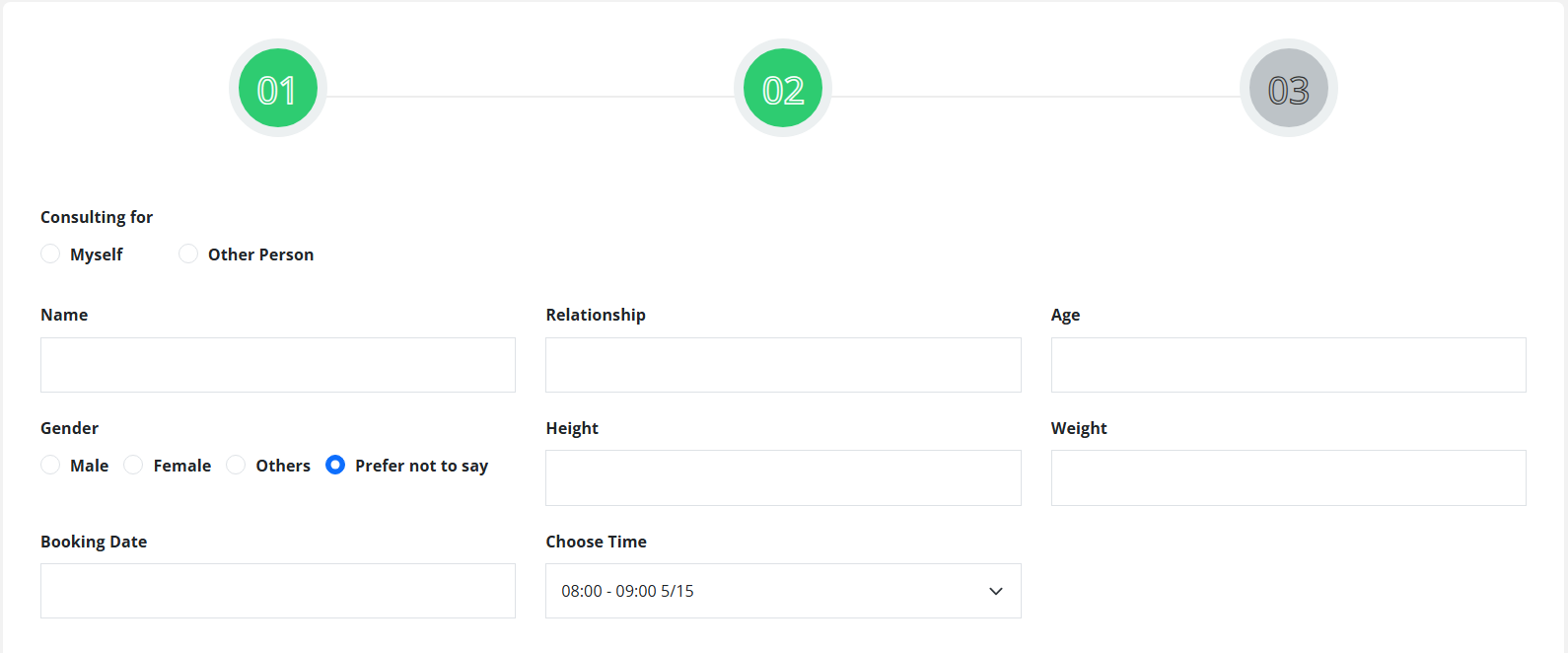Image resolution: width=1568 pixels, height=653 pixels.
Task: Open step 03 in progress tracker
Action: [x=1288, y=89]
